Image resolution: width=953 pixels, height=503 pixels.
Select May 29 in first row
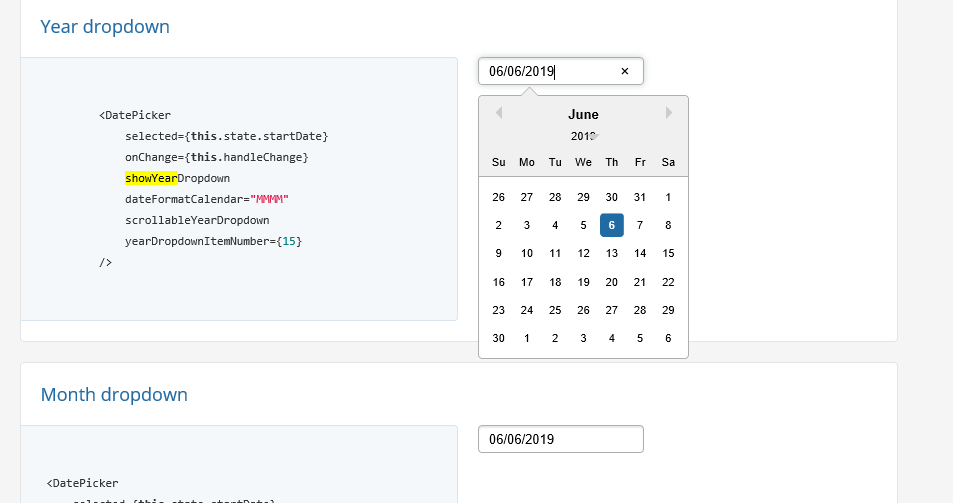pos(583,197)
